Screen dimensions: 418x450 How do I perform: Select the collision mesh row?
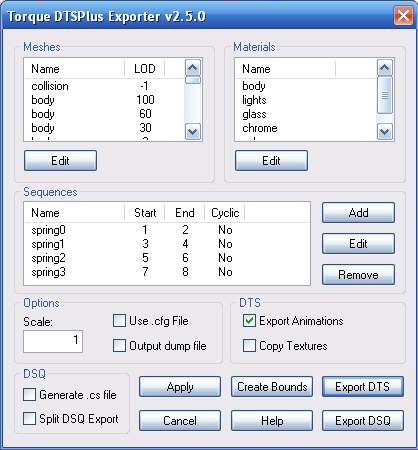[x=104, y=86]
